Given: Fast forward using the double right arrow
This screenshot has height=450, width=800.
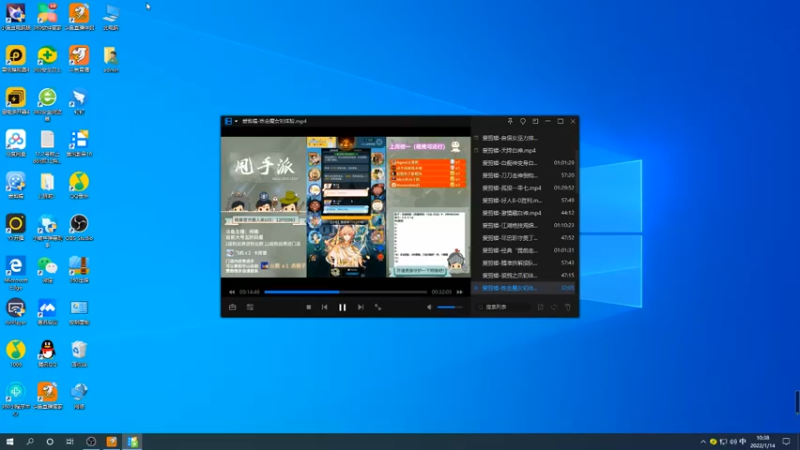Looking at the screenshot, I should (x=460, y=292).
